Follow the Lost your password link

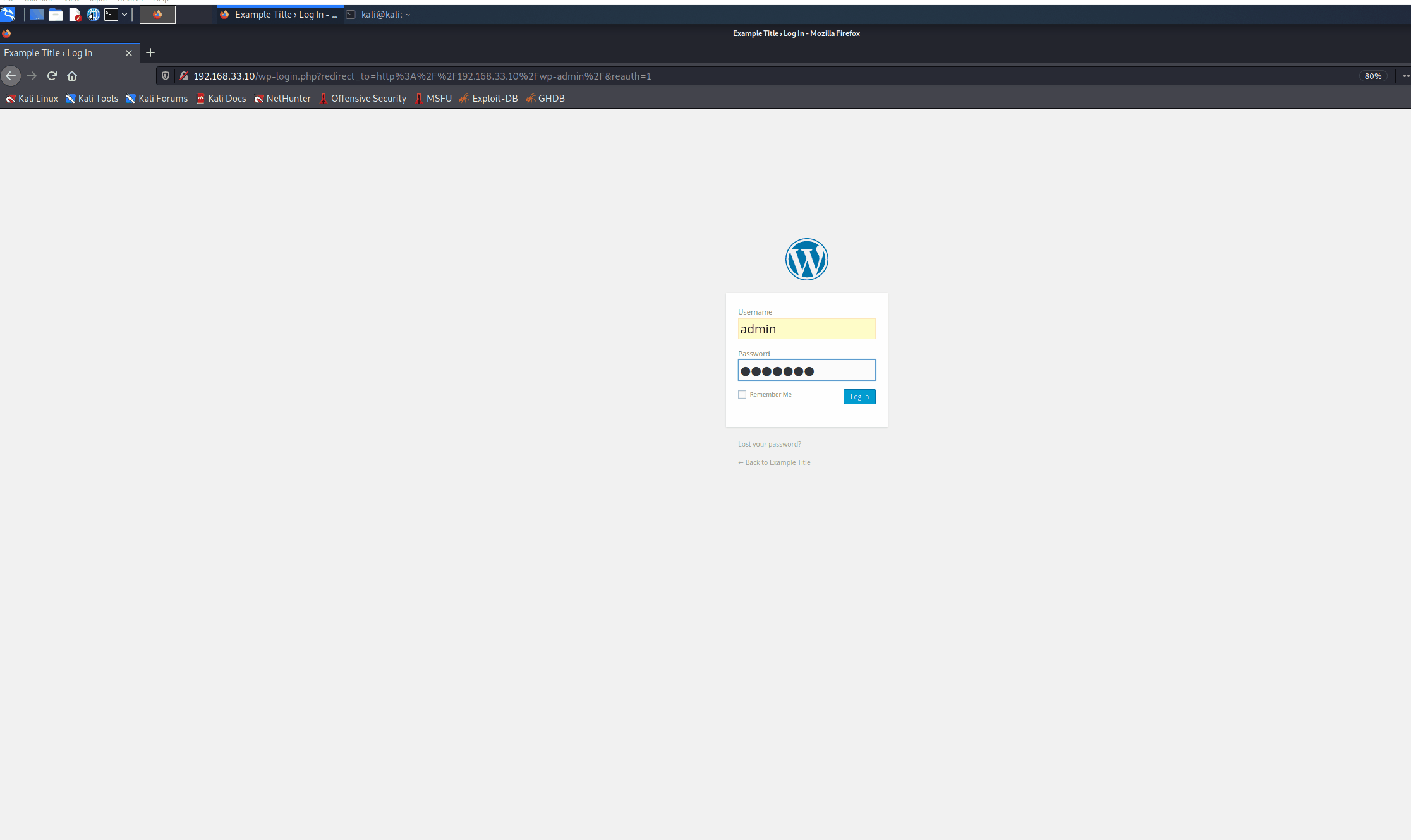point(769,444)
